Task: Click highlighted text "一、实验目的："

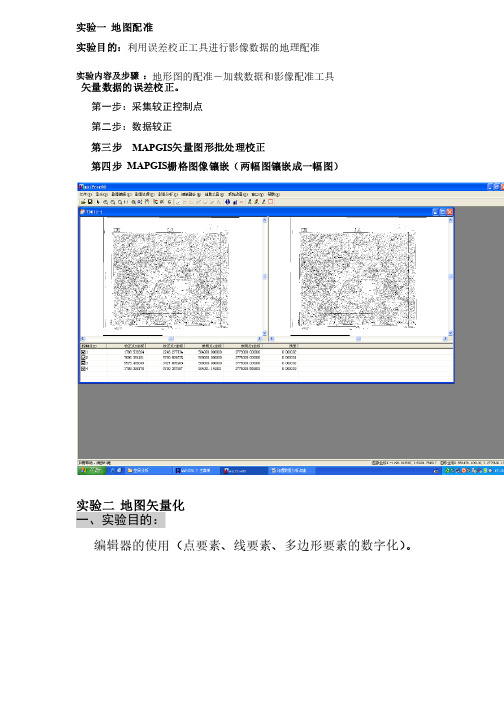Action: point(121,520)
